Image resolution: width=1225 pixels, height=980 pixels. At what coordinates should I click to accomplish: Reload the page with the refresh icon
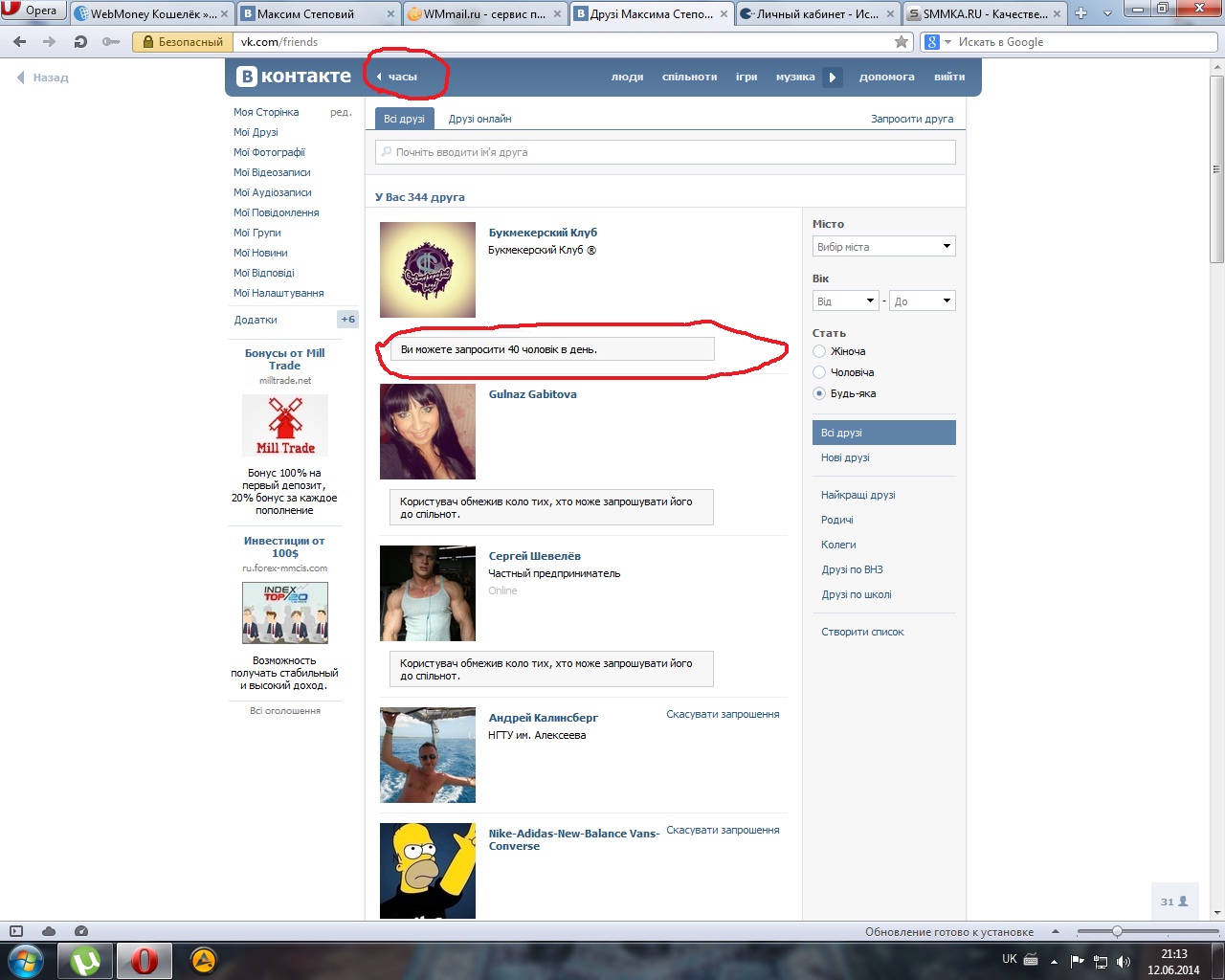click(x=80, y=42)
